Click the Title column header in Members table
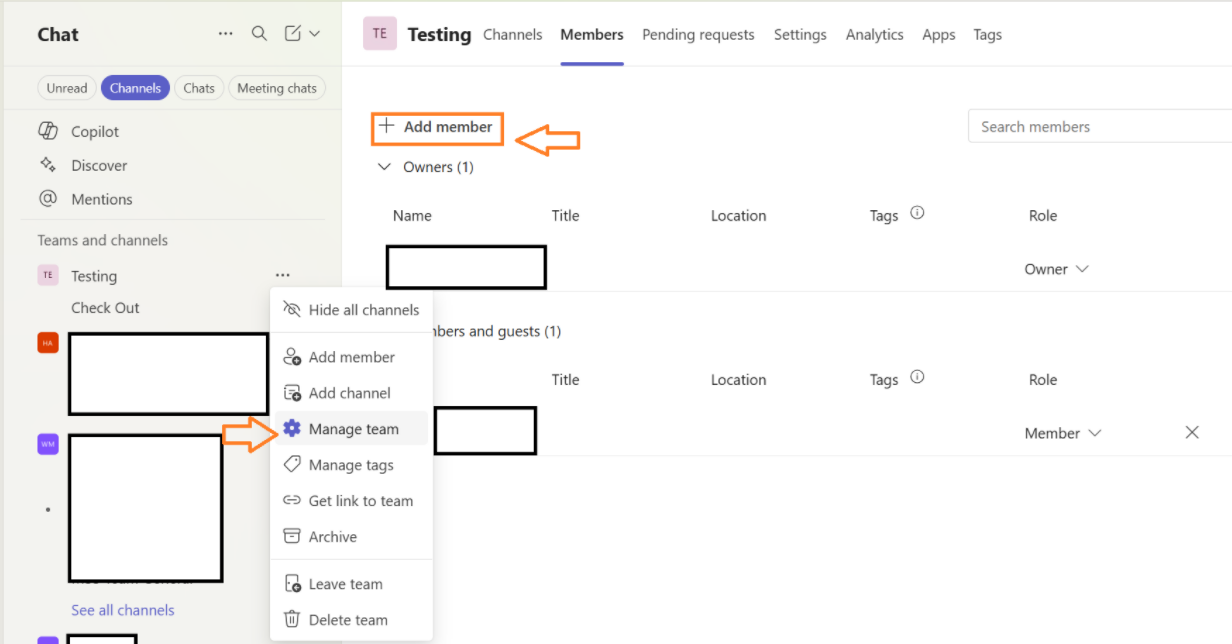1232x644 pixels. tap(565, 380)
